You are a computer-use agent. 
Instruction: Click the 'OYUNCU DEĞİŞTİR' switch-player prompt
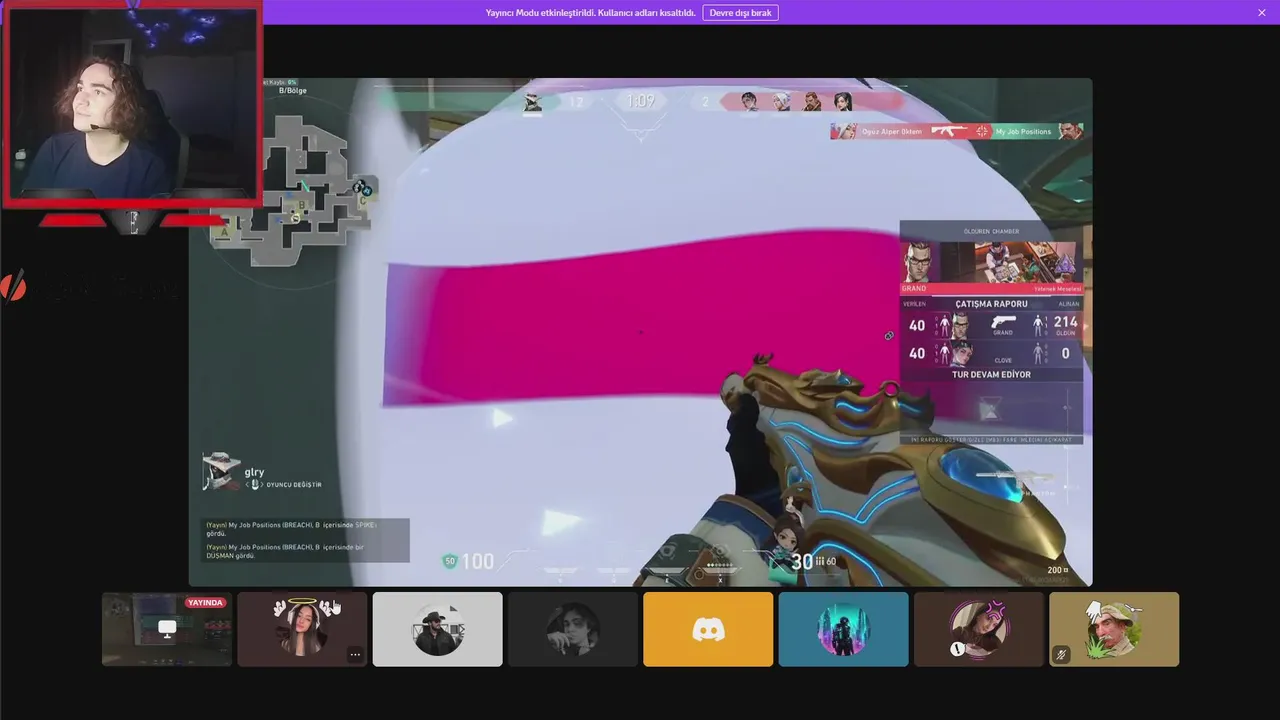(x=292, y=485)
